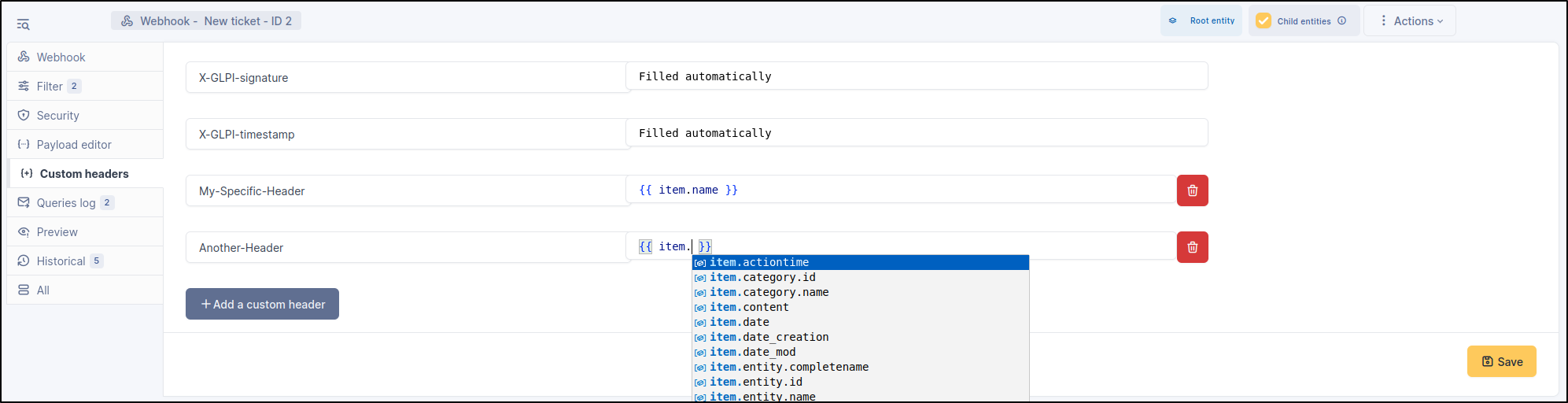Viewport: 1568px width, 403px height.
Task: Open the Actions dropdown menu
Action: 1410,21
